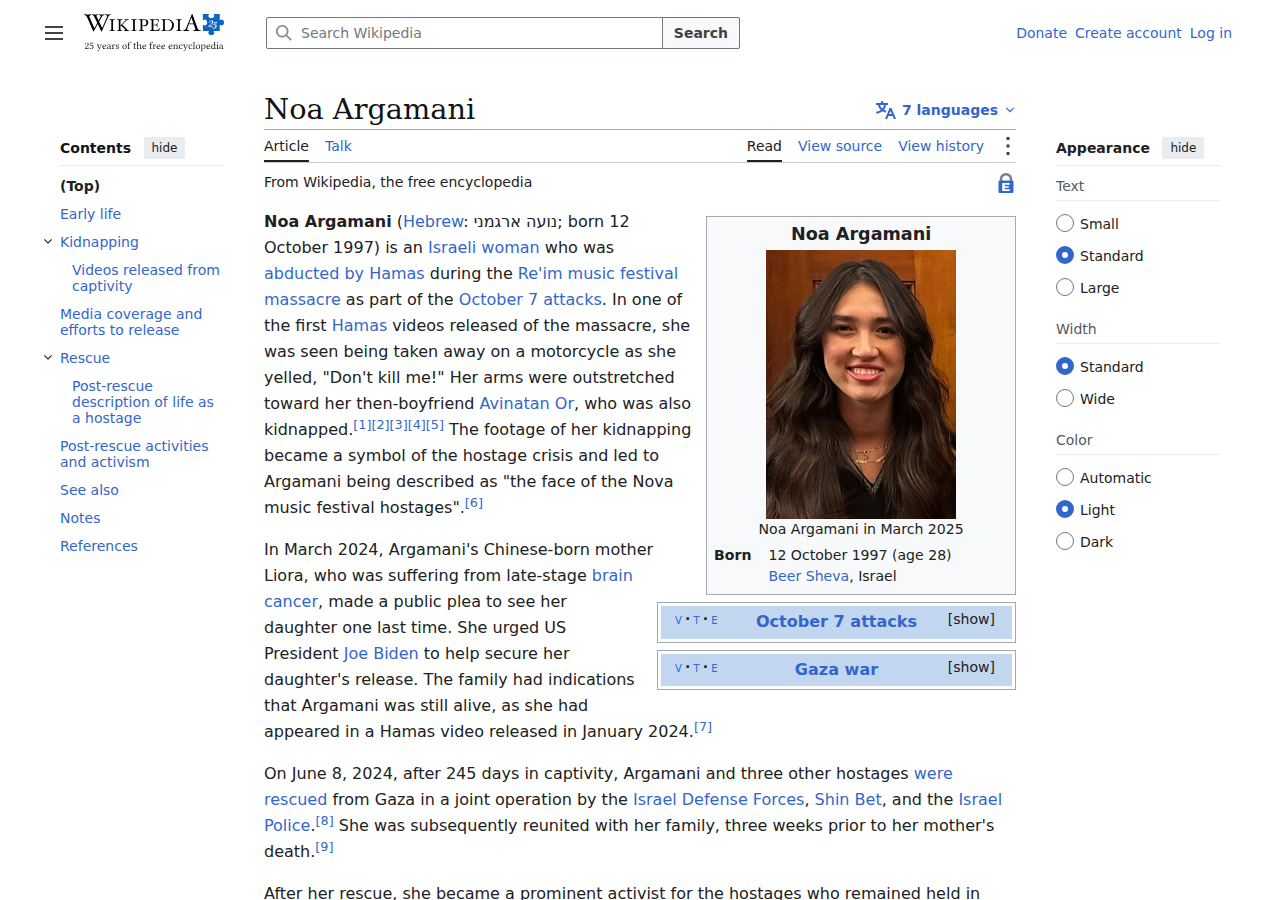
Task: Open the Israel Defense Forces link
Action: click(718, 799)
